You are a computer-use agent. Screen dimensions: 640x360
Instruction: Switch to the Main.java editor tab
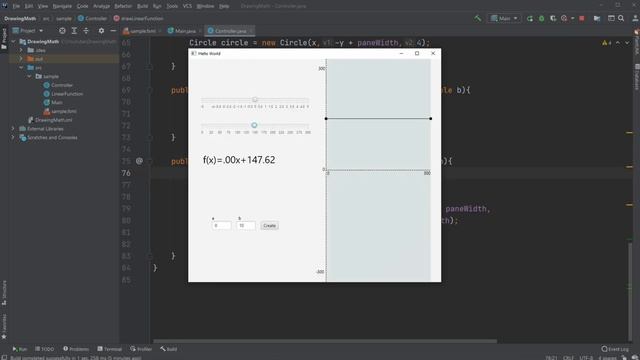coord(184,31)
